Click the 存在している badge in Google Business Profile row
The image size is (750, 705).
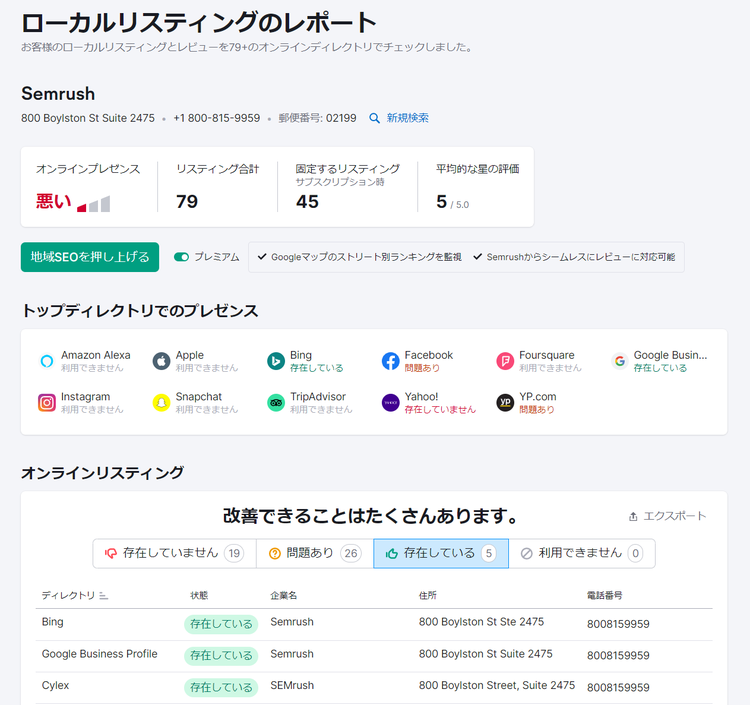click(221, 656)
